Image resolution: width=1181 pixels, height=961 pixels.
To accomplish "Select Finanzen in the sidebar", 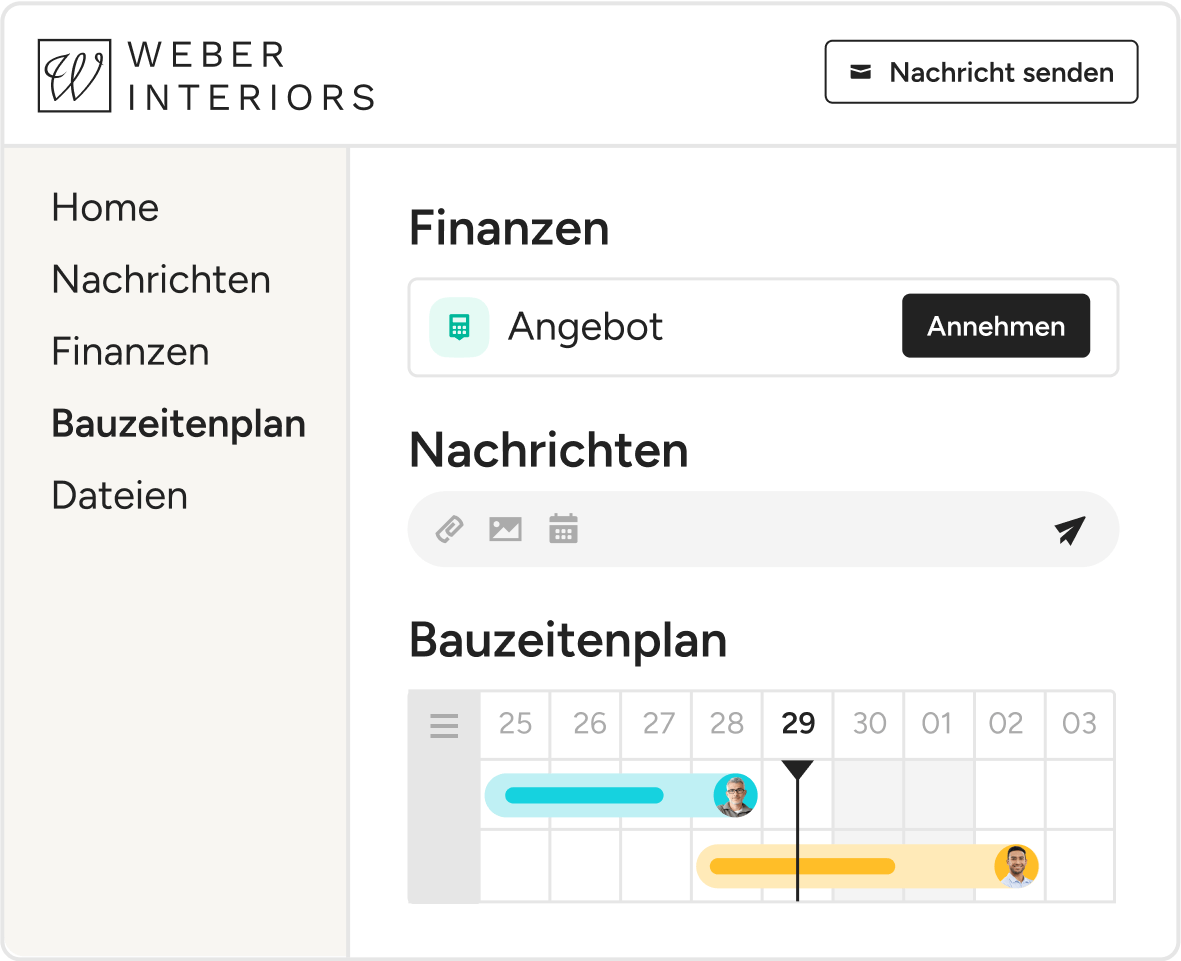I will coord(130,352).
